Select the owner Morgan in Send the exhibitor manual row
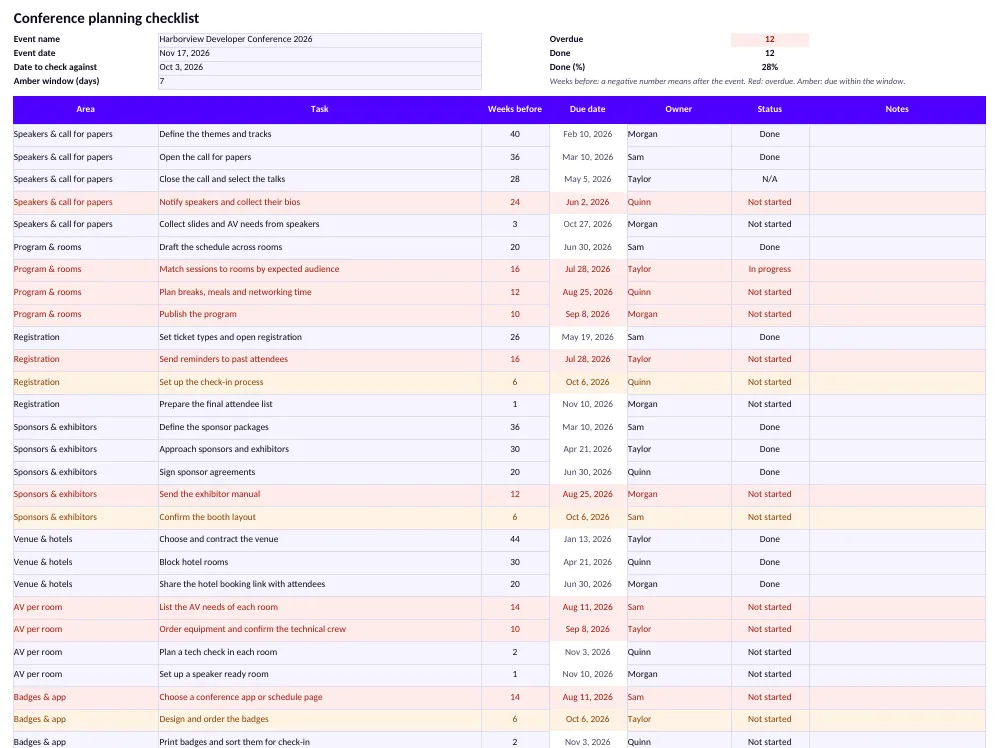 coord(678,494)
